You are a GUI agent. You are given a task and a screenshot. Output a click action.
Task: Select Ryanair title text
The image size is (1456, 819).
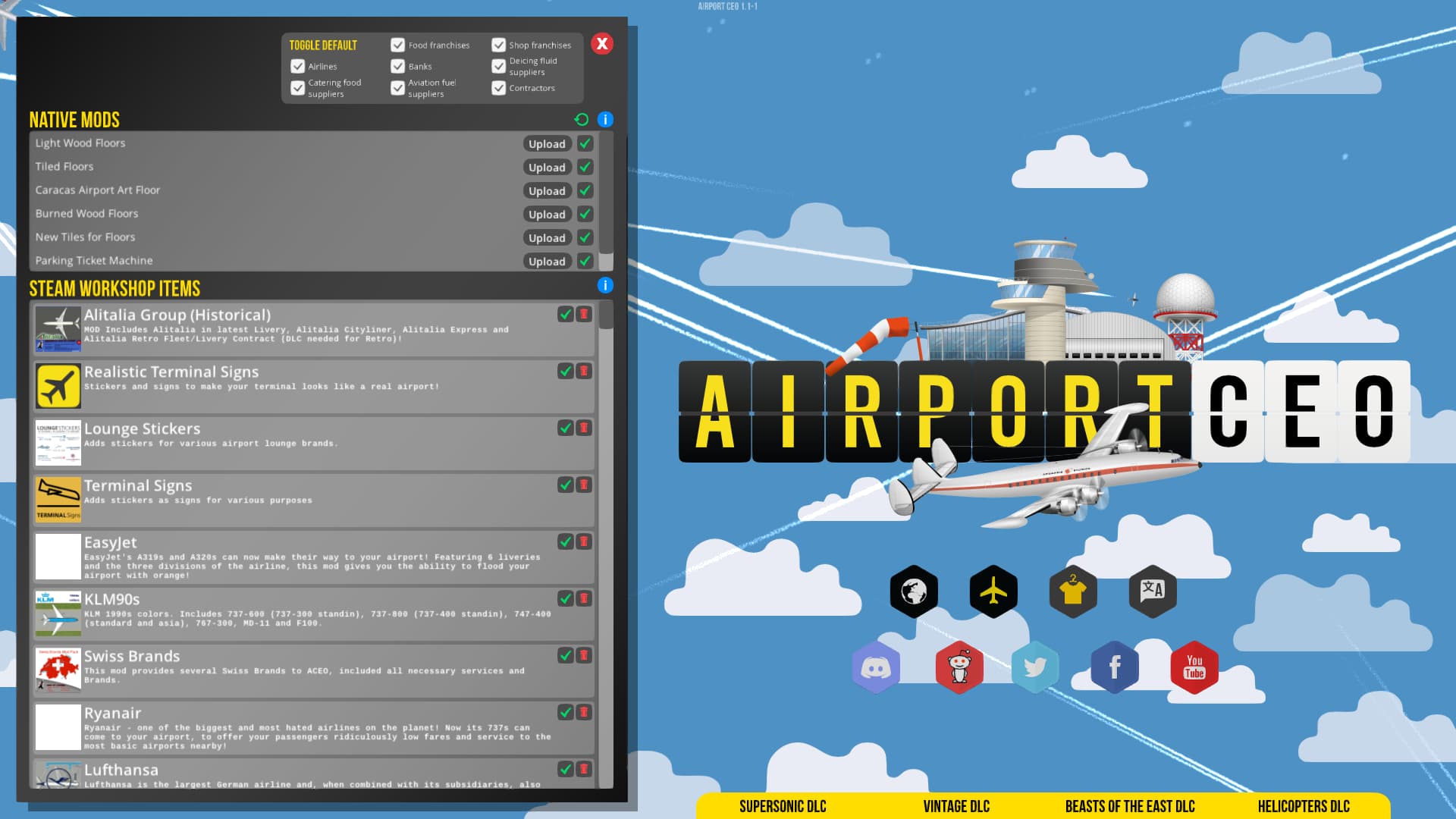pyautogui.click(x=113, y=713)
